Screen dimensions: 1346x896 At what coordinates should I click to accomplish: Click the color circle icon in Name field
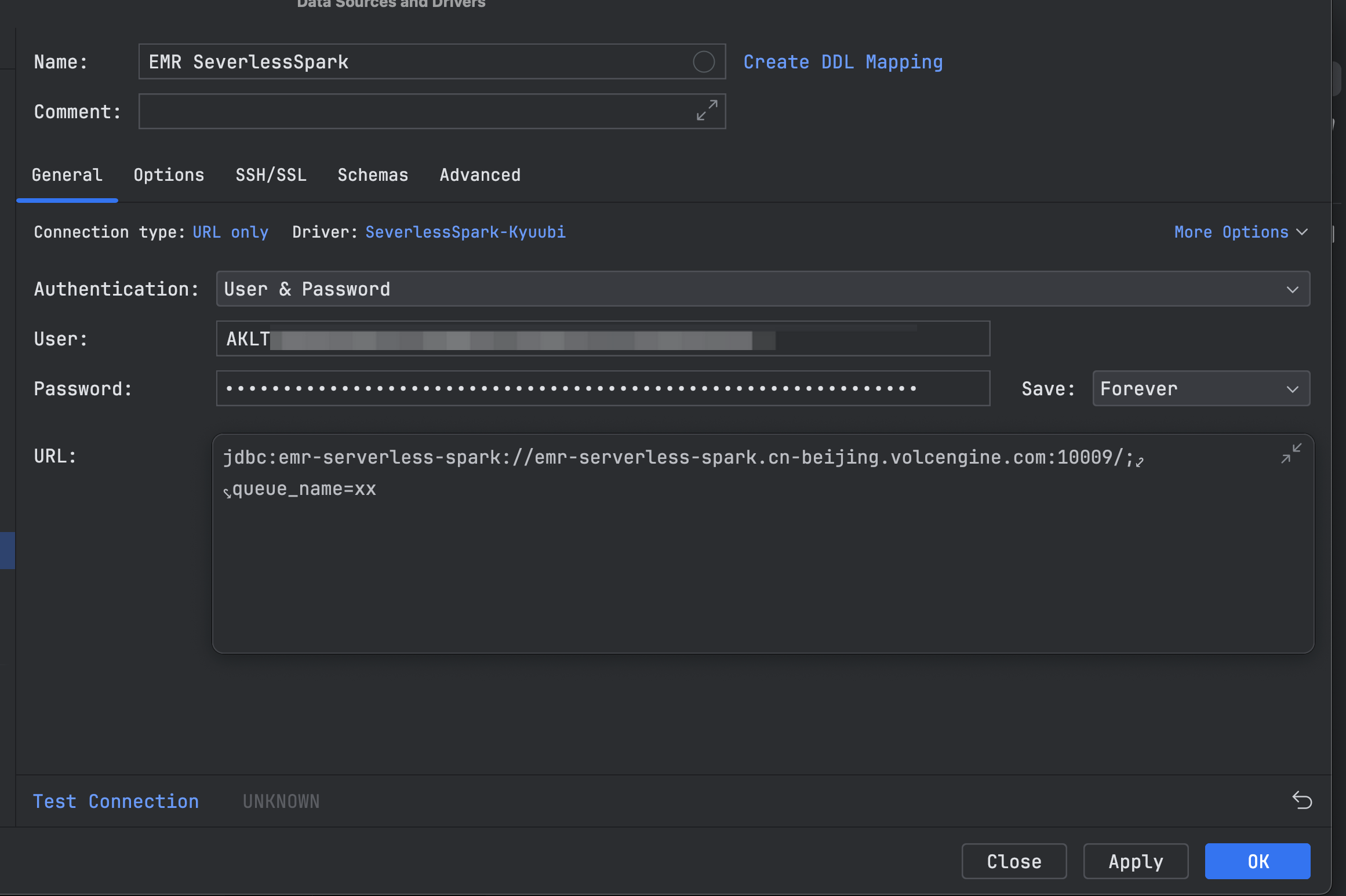(703, 62)
